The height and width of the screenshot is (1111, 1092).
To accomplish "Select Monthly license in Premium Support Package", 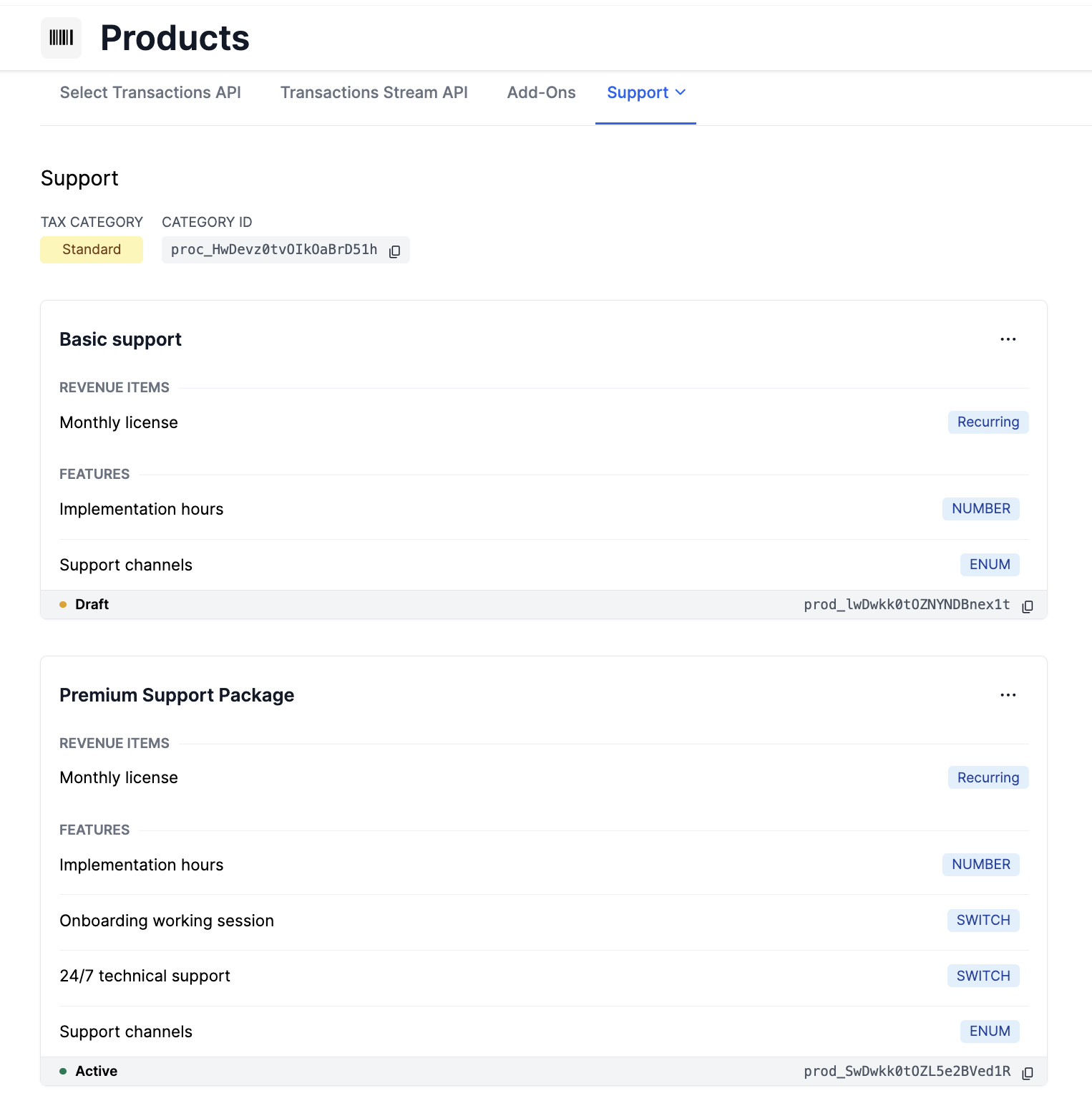I will click(x=119, y=777).
